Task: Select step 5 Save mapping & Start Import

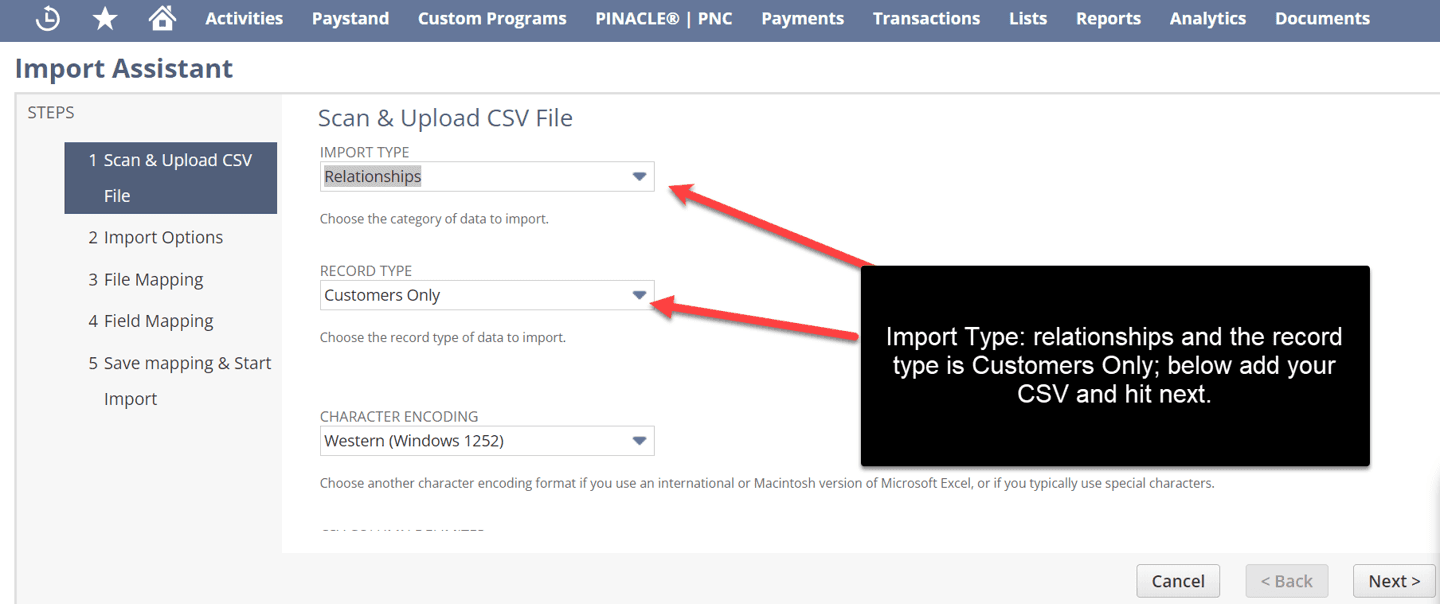Action: (x=180, y=381)
